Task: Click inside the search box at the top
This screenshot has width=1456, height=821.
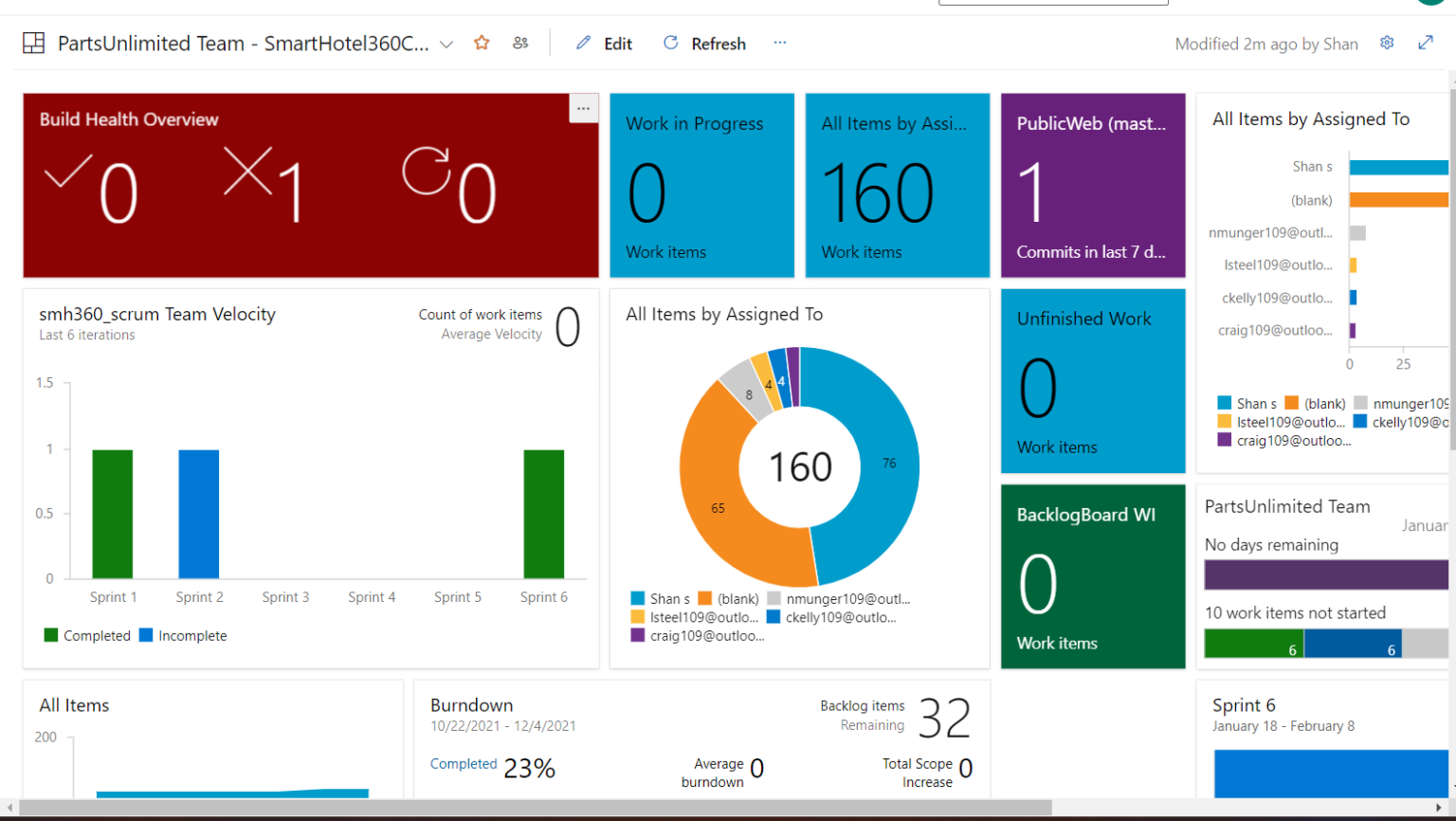Action: tap(1052, 2)
